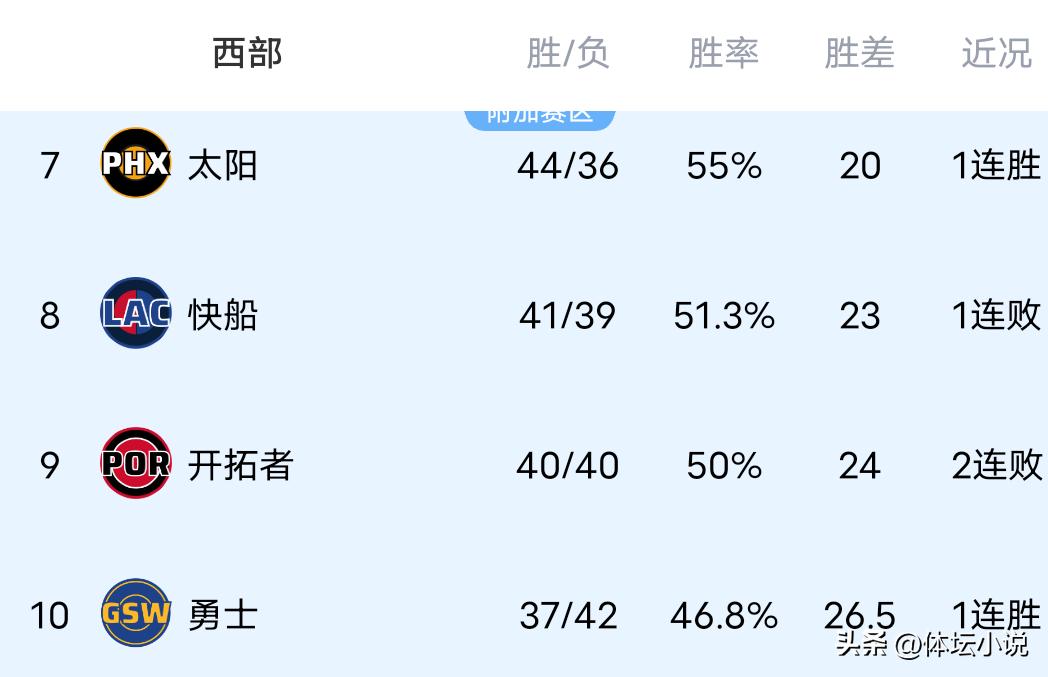Click the 头条 @体坛小说 watermark
The image size is (1048, 677).
tap(932, 644)
